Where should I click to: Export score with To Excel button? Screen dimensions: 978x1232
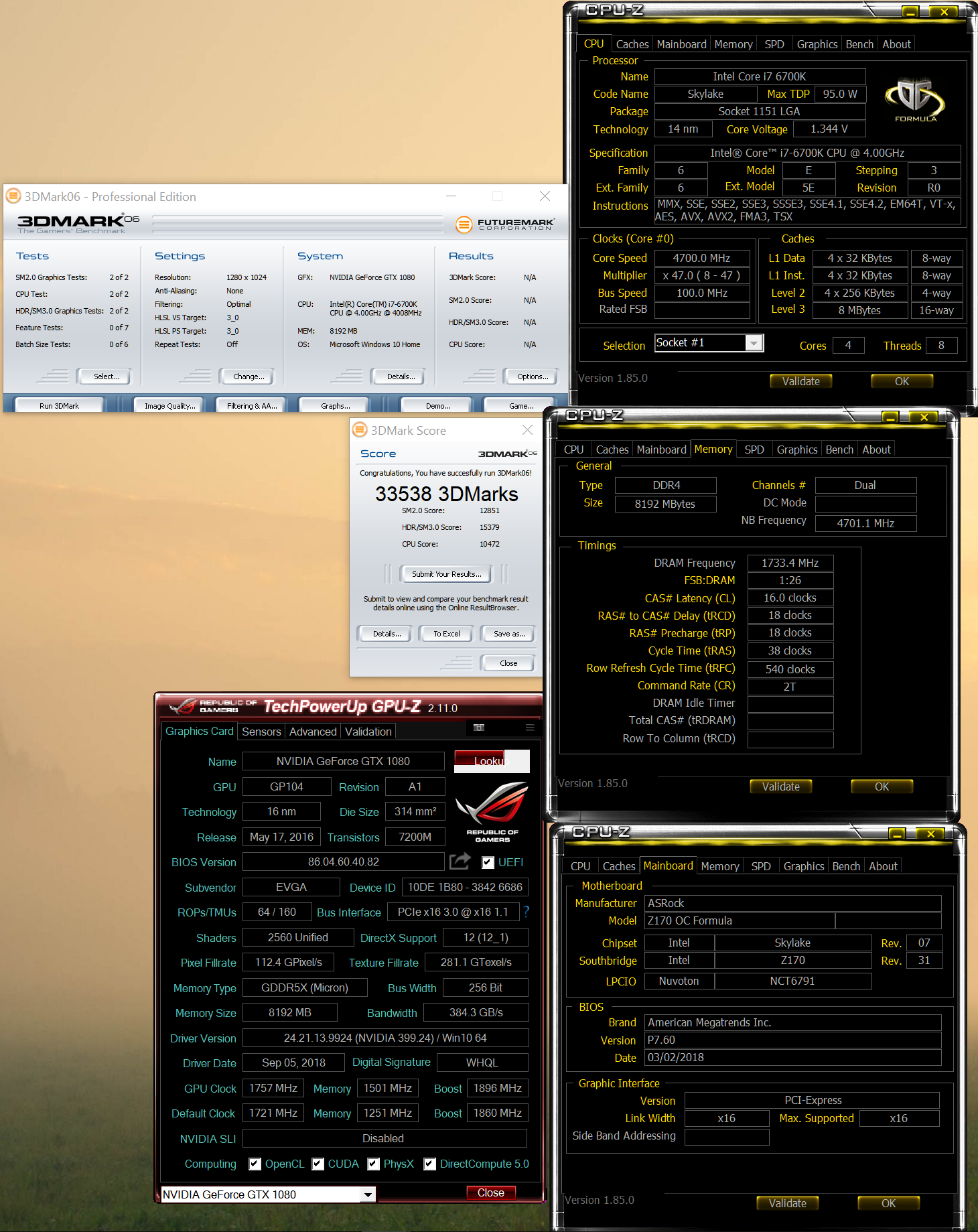tap(446, 634)
